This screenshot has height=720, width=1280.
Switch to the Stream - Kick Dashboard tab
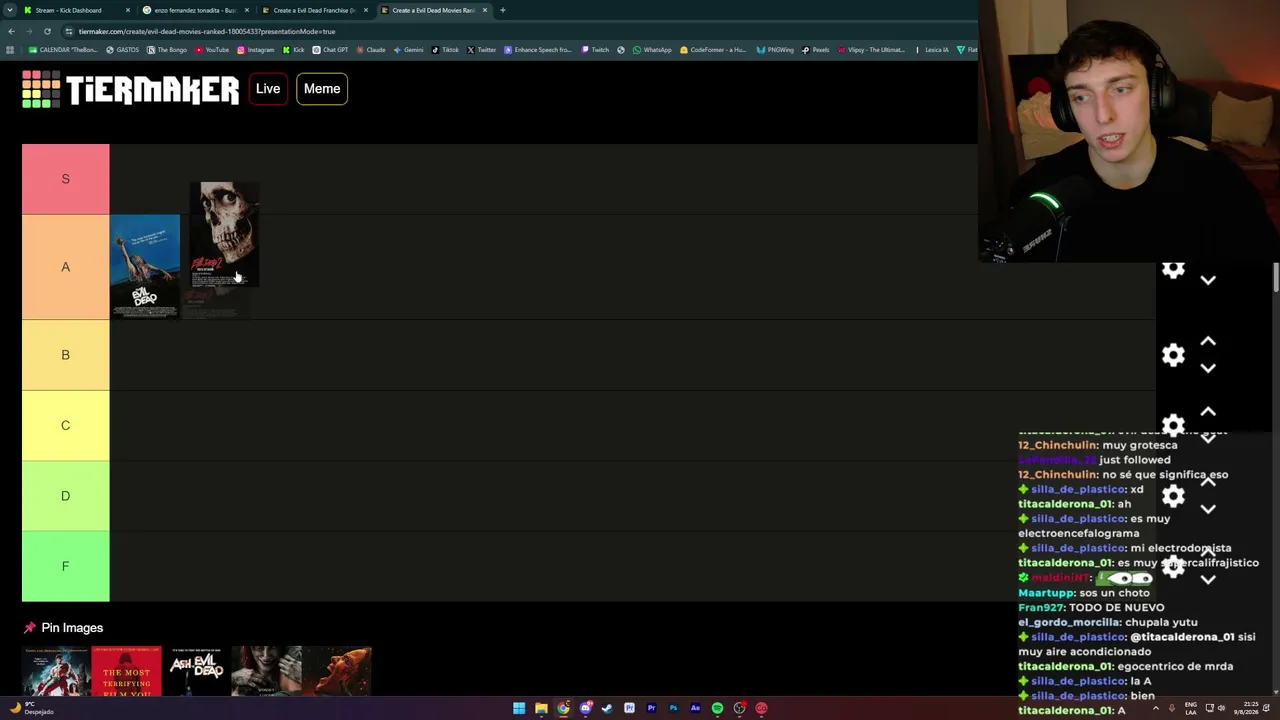click(x=78, y=10)
